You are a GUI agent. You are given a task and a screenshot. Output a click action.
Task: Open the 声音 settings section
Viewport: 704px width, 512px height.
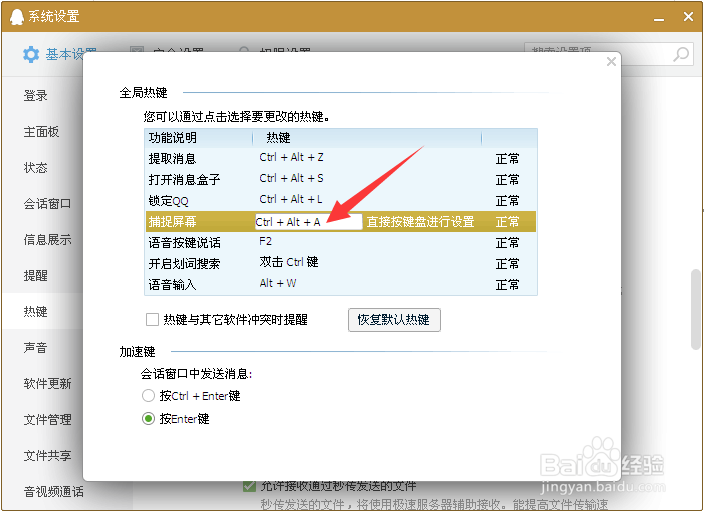coord(35,347)
